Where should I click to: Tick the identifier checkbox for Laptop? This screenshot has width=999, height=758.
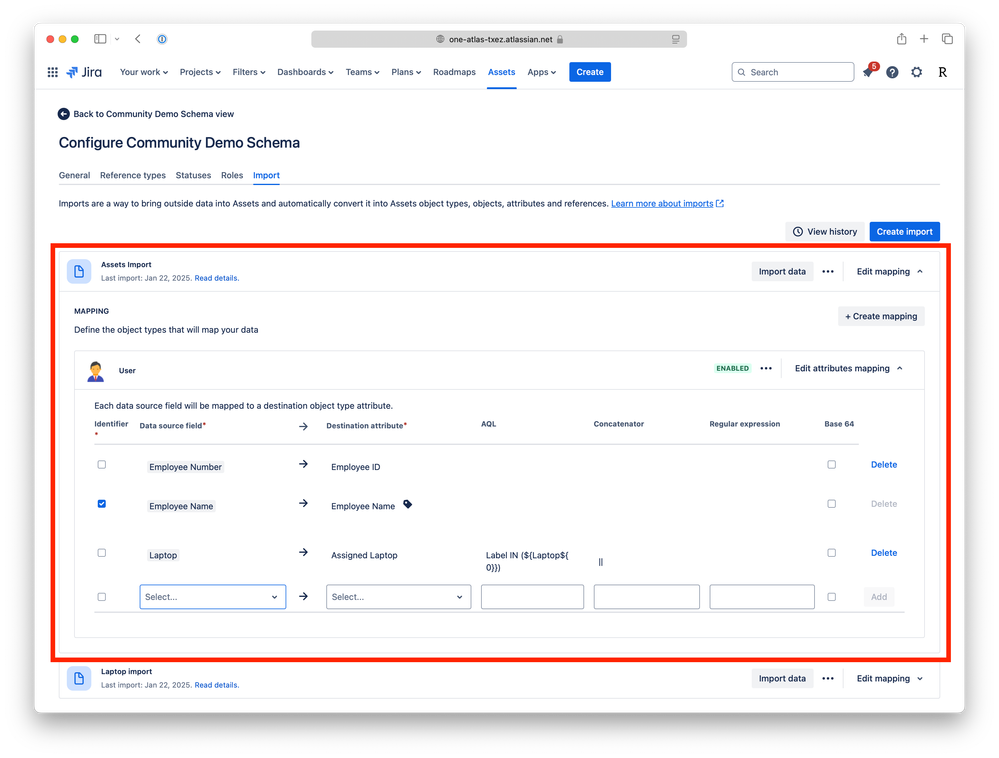click(x=101, y=553)
